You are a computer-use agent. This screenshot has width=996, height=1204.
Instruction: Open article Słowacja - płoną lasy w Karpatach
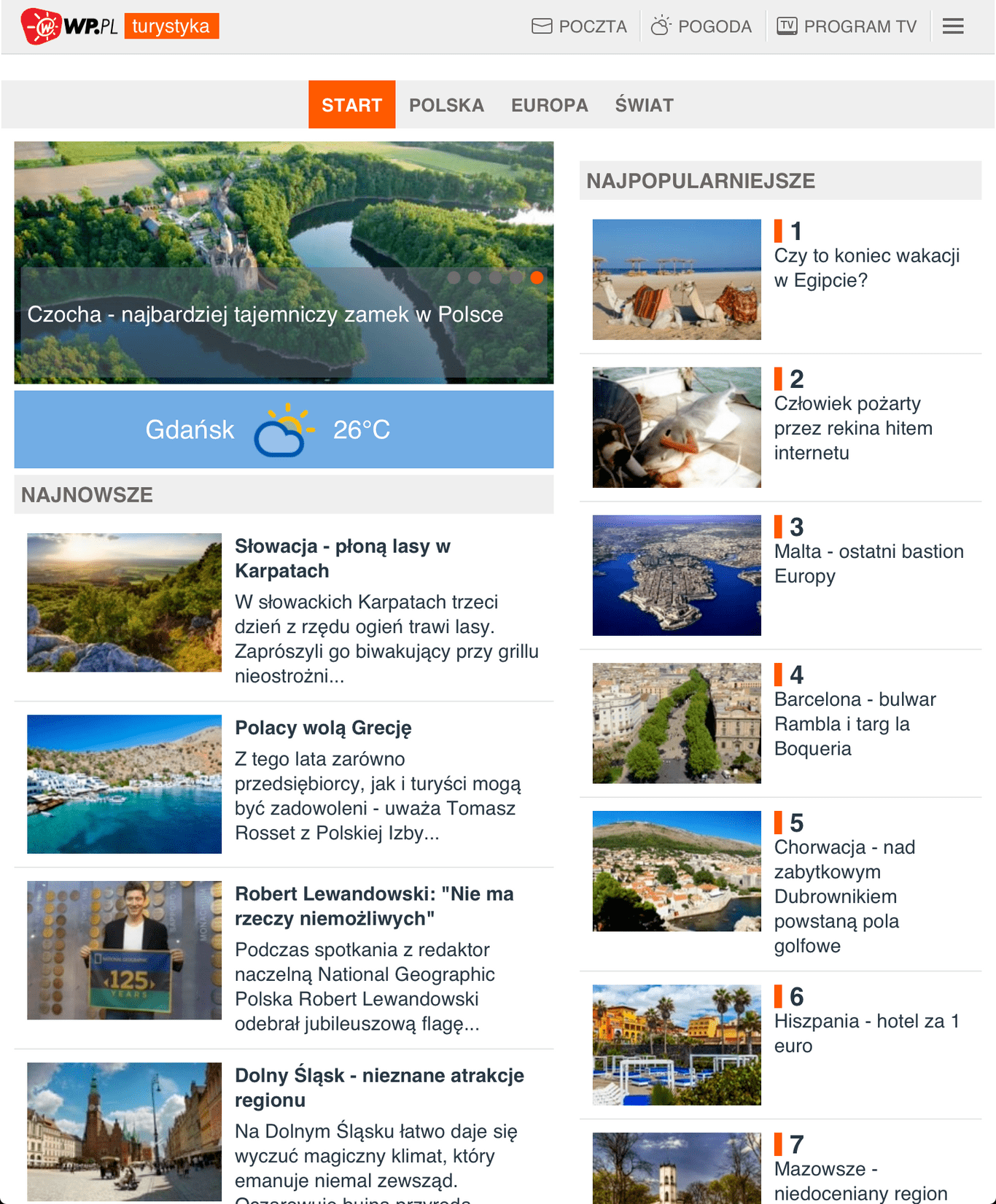(343, 559)
